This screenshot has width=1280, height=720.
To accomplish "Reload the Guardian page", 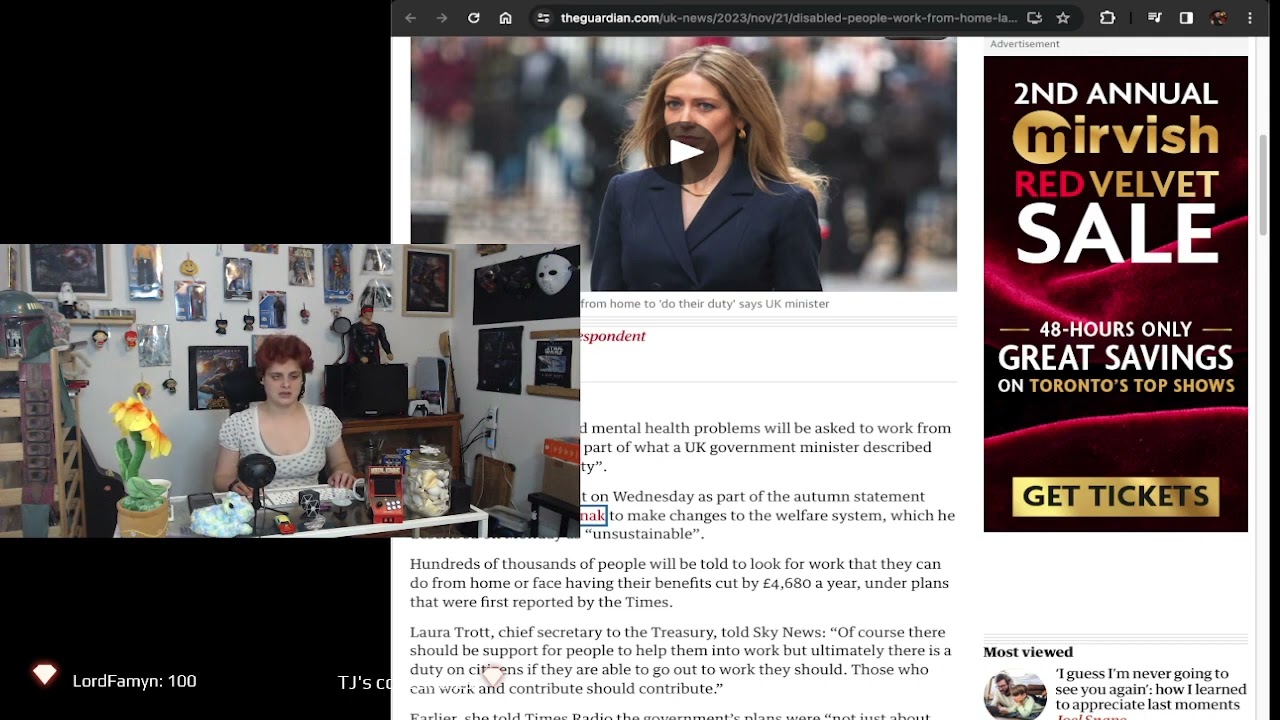I will coord(474,18).
